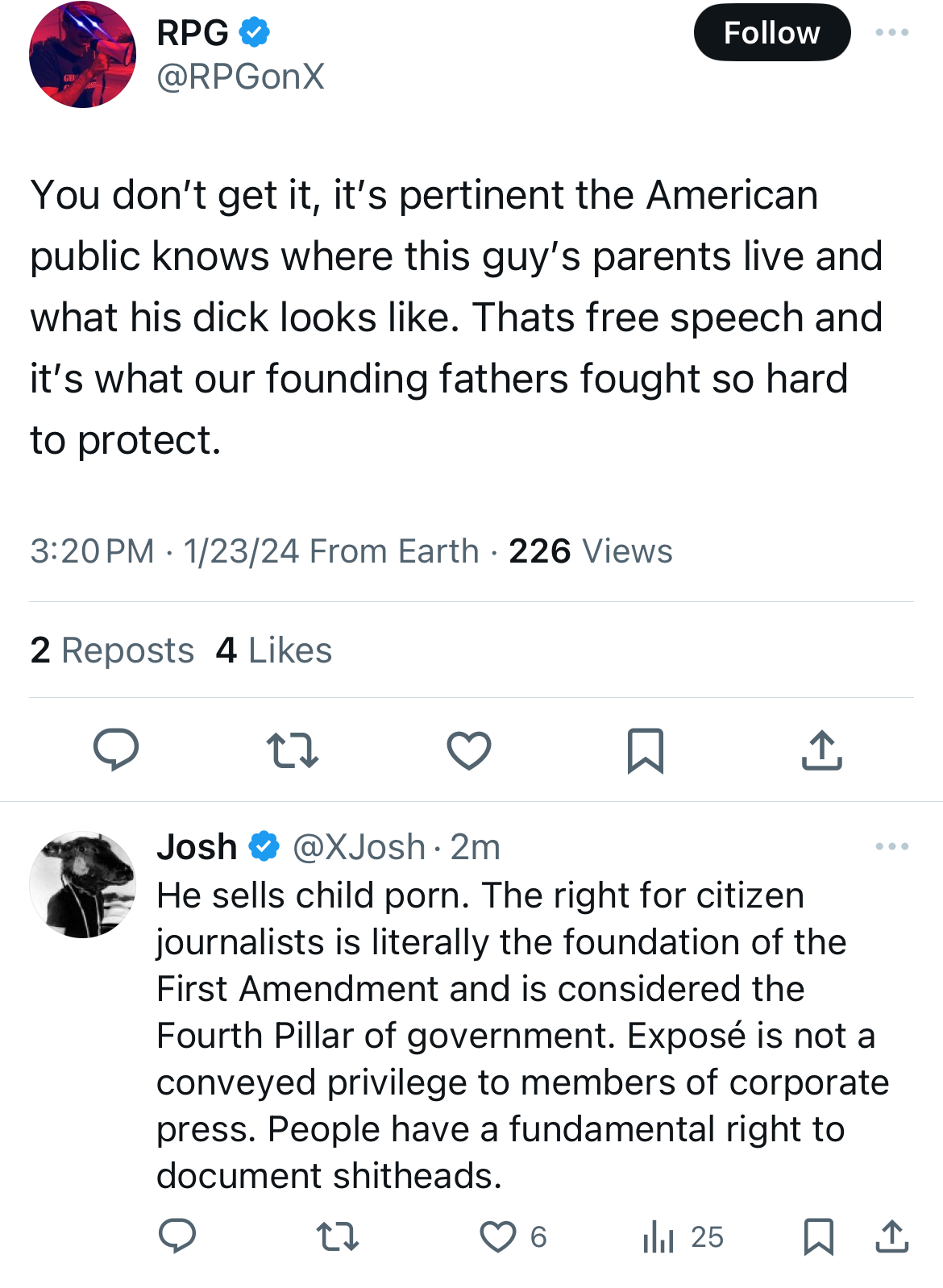Share Josh's reply

[x=892, y=1236]
